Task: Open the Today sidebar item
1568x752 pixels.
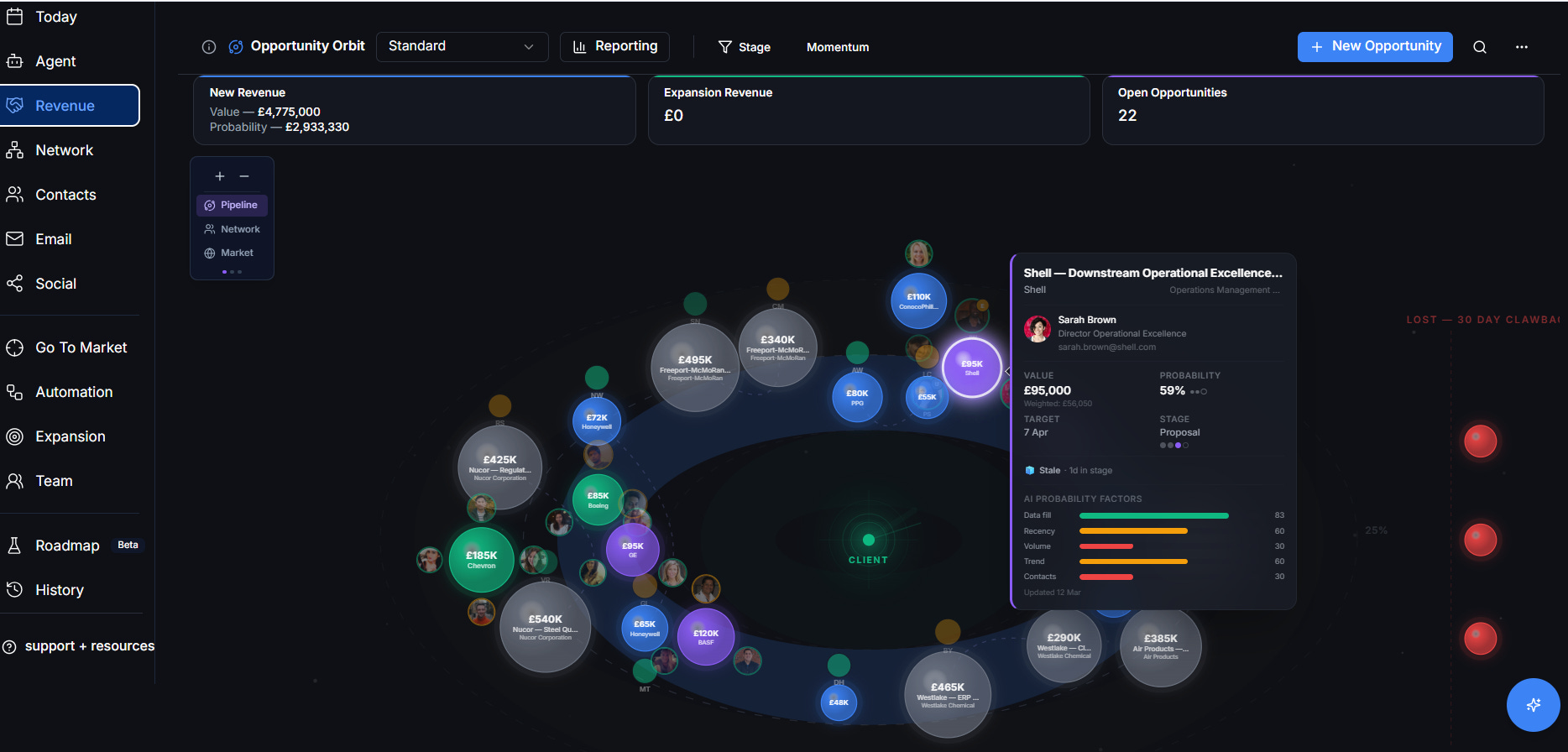Action: point(55,17)
